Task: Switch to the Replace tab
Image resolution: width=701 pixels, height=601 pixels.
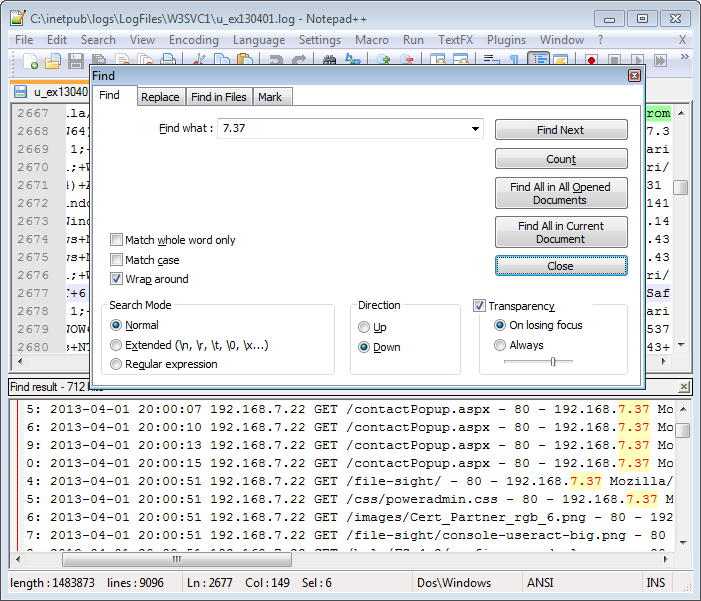Action: (160, 97)
